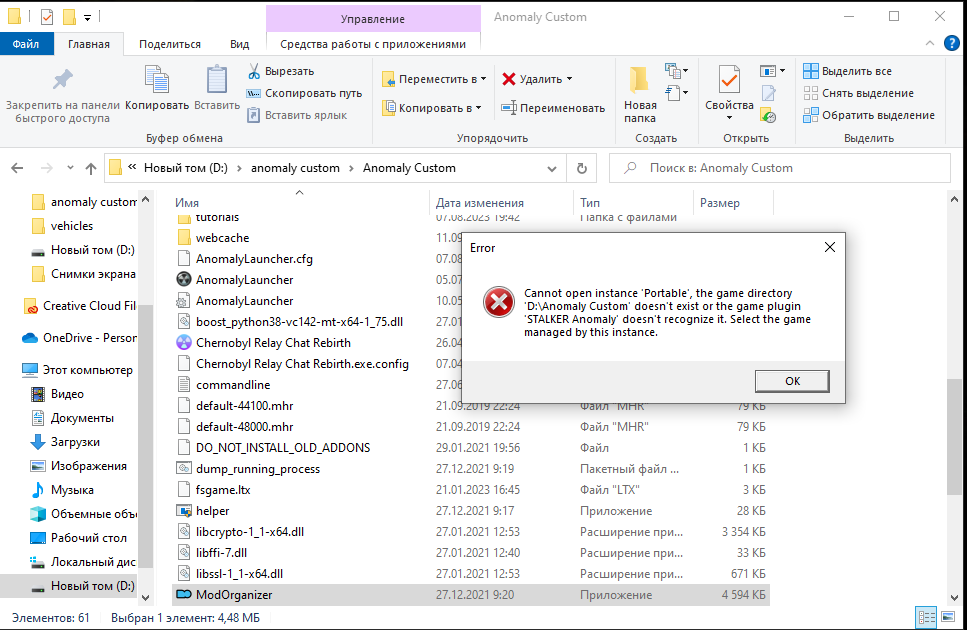This screenshot has width=967, height=630.
Task: Switch to large thumbnails view in status bar
Action: tap(948, 617)
